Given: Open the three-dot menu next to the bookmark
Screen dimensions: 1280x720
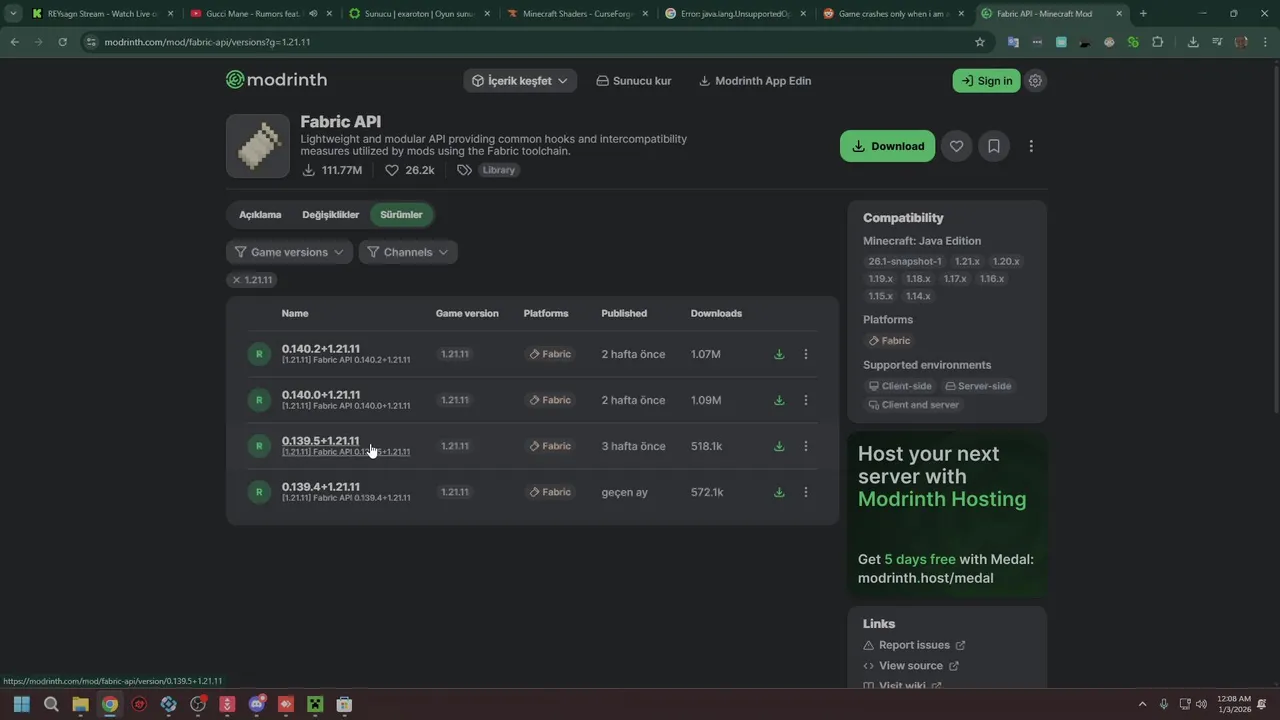Looking at the screenshot, I should 1031,146.
